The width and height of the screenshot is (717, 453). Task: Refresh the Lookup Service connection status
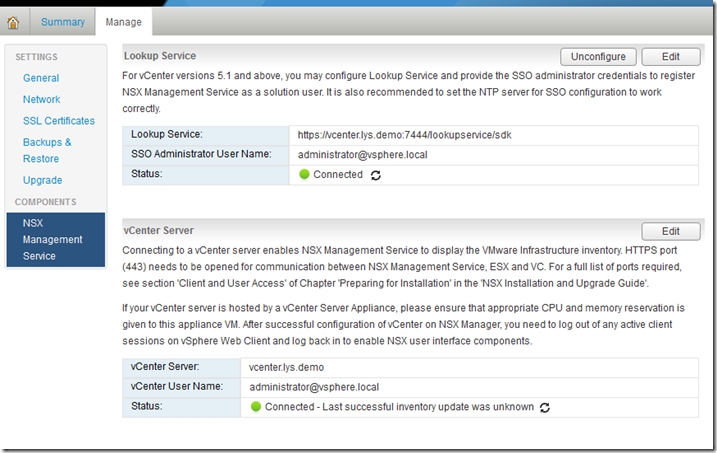tap(376, 175)
